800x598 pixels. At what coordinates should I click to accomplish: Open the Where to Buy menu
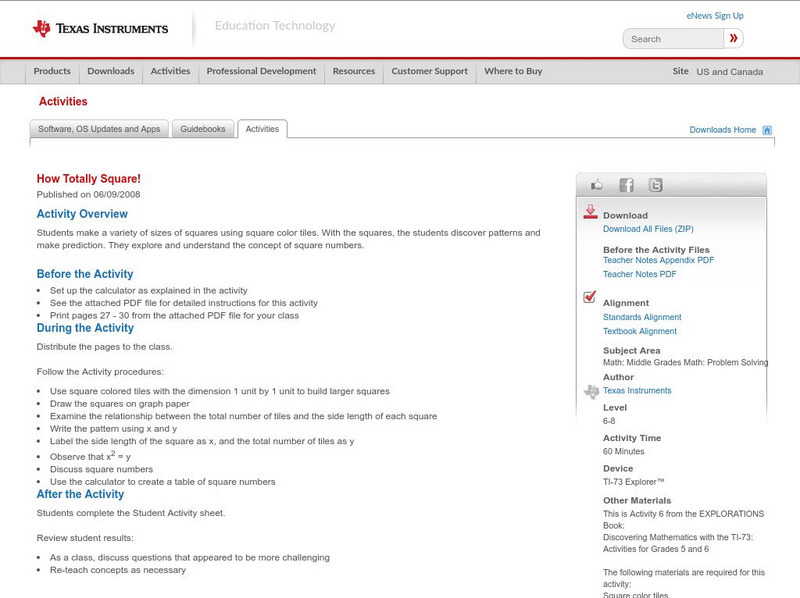click(x=513, y=71)
